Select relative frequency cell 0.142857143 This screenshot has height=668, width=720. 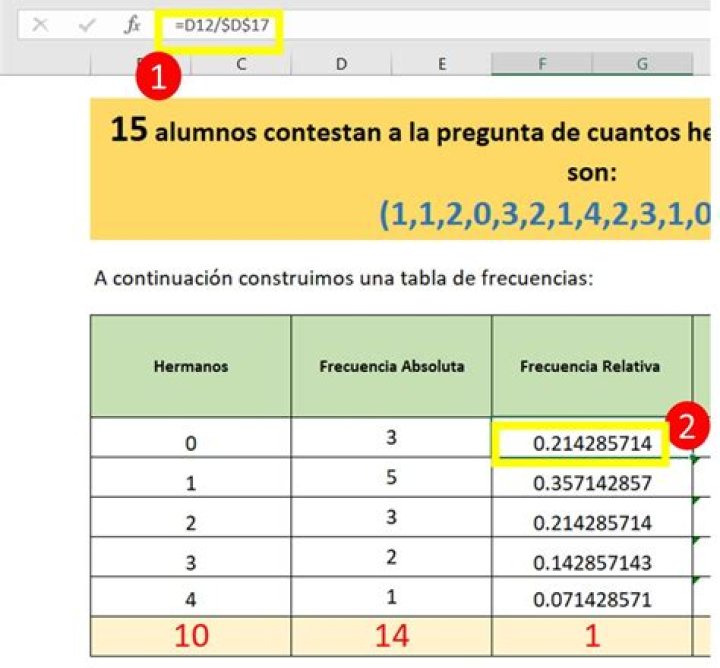point(591,557)
